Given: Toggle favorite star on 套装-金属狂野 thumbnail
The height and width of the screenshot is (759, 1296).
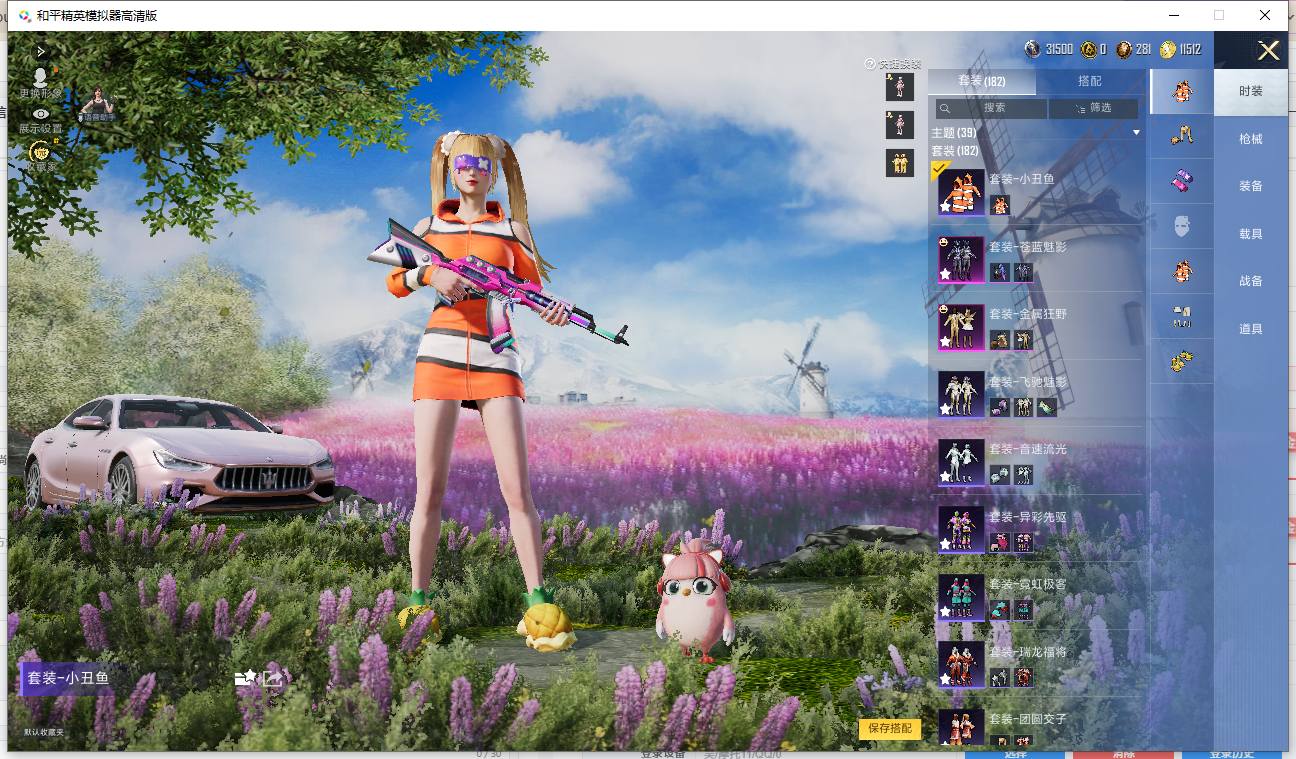Looking at the screenshot, I should pyautogui.click(x=945, y=341).
